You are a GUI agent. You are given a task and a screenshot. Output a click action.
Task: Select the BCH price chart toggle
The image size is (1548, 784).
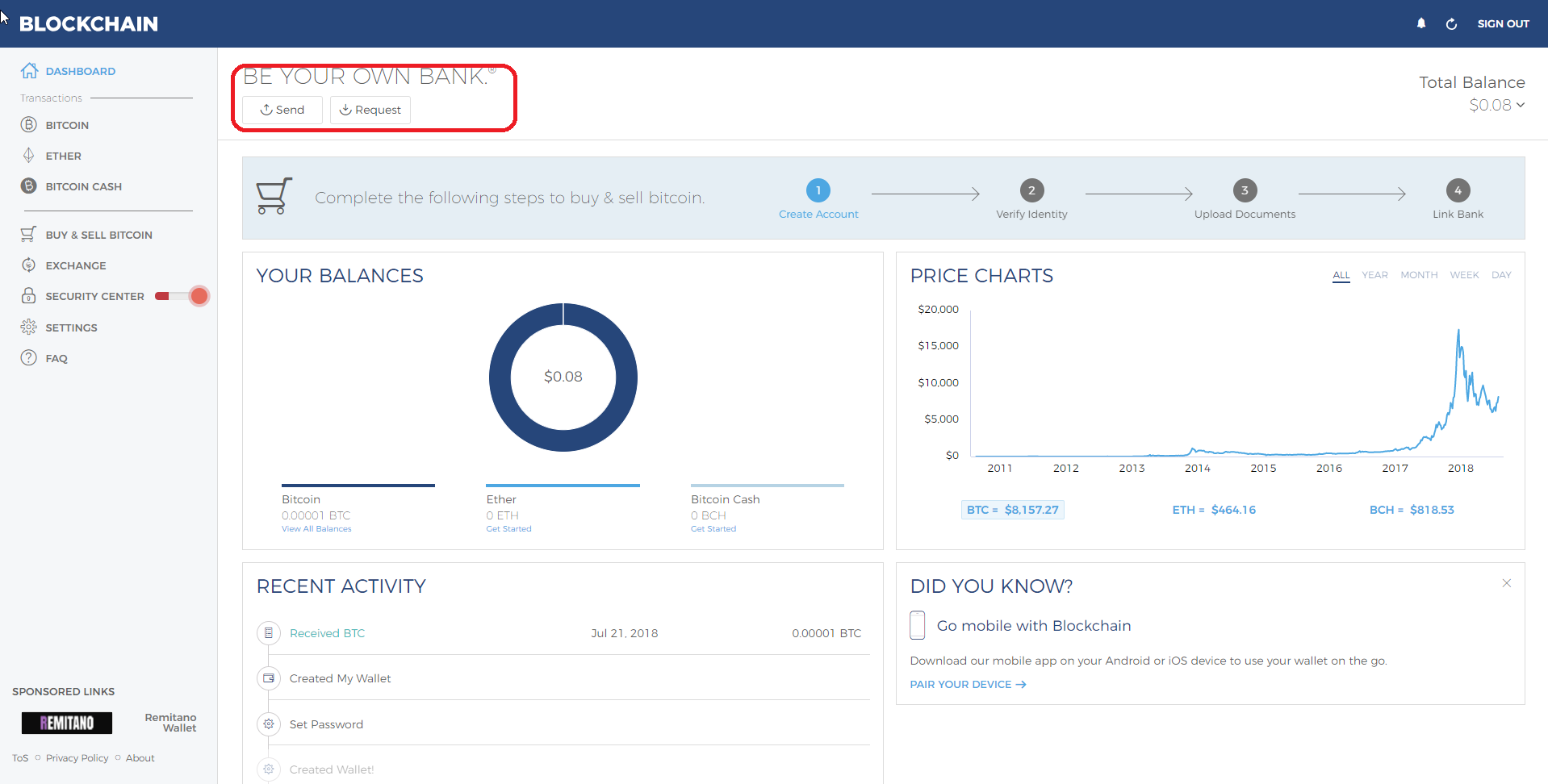[1412, 510]
